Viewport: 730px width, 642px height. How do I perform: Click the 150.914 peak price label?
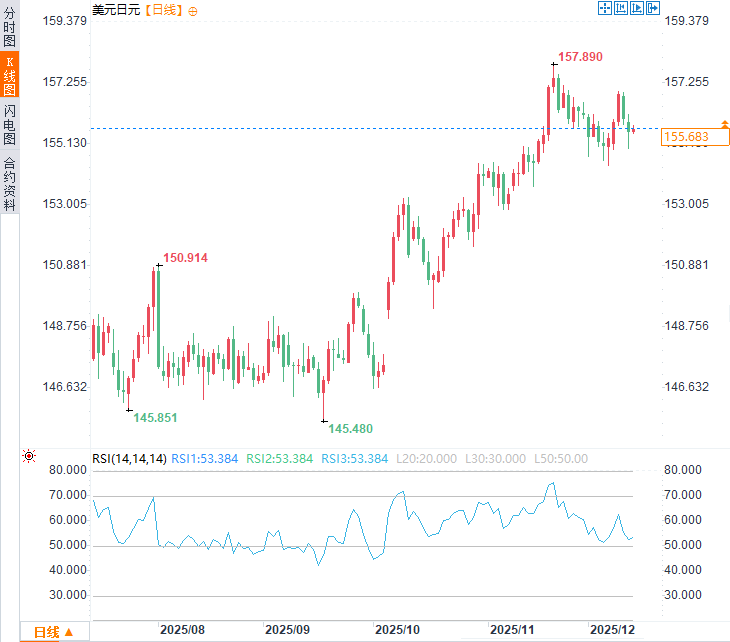point(185,258)
